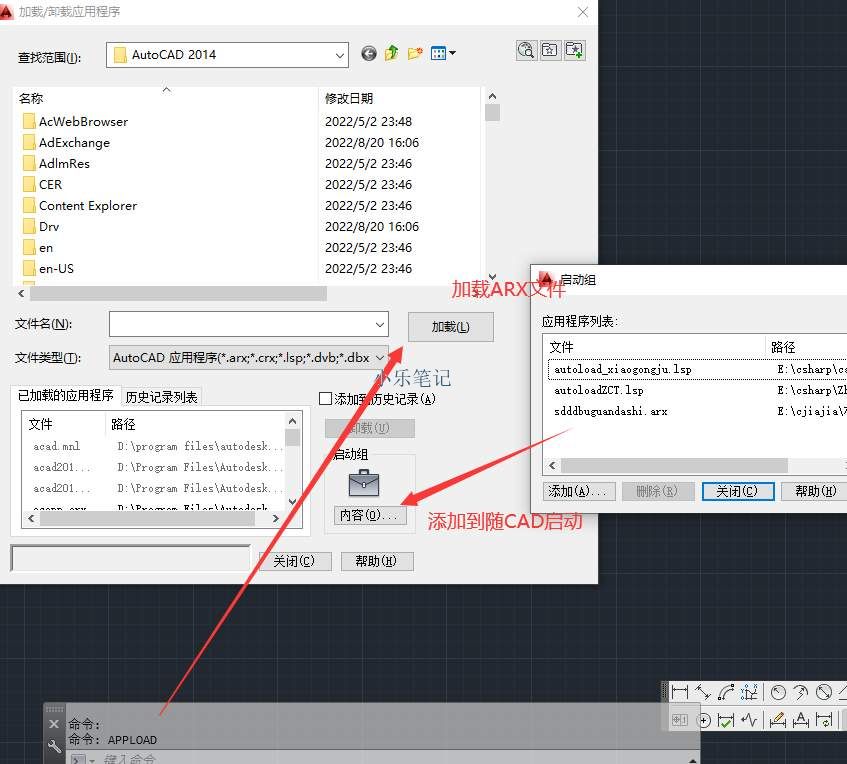
Task: Click the Startup Suite briefcase icon
Action: [364, 483]
